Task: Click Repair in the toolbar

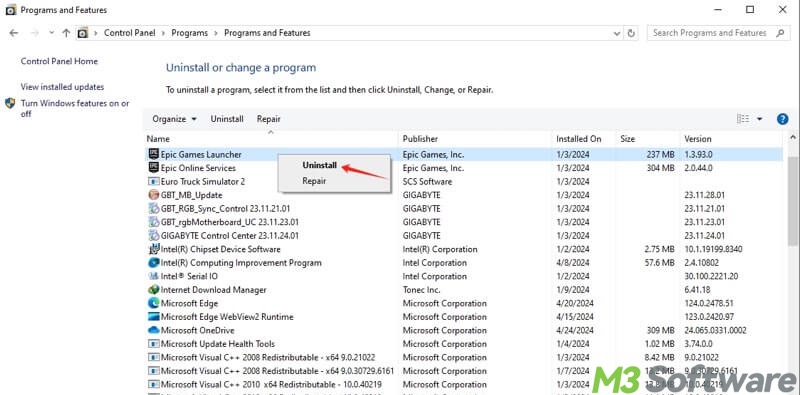Action: coord(269,119)
